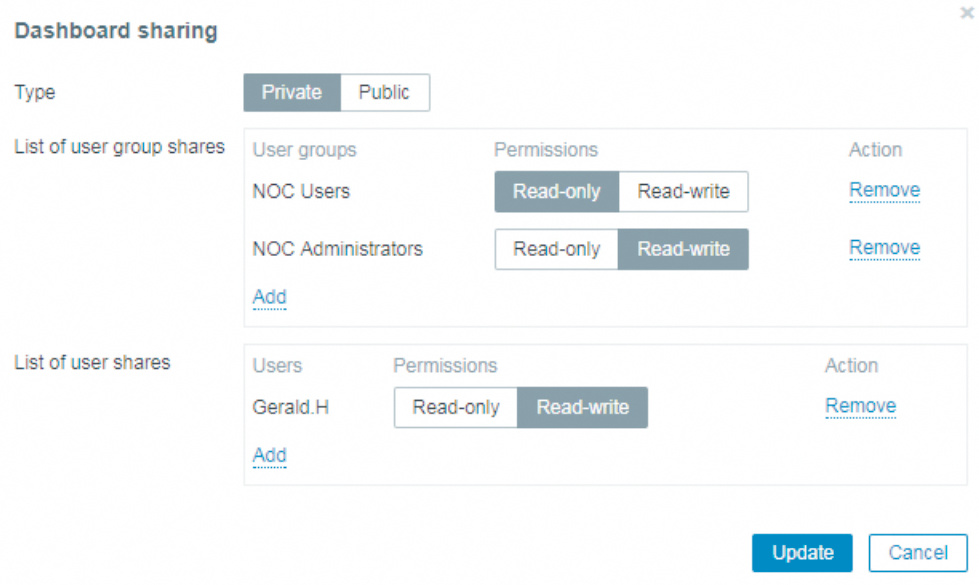This screenshot has width=979, height=585.
Task: Set NOC Users permission to Read-only
Action: coord(557,191)
